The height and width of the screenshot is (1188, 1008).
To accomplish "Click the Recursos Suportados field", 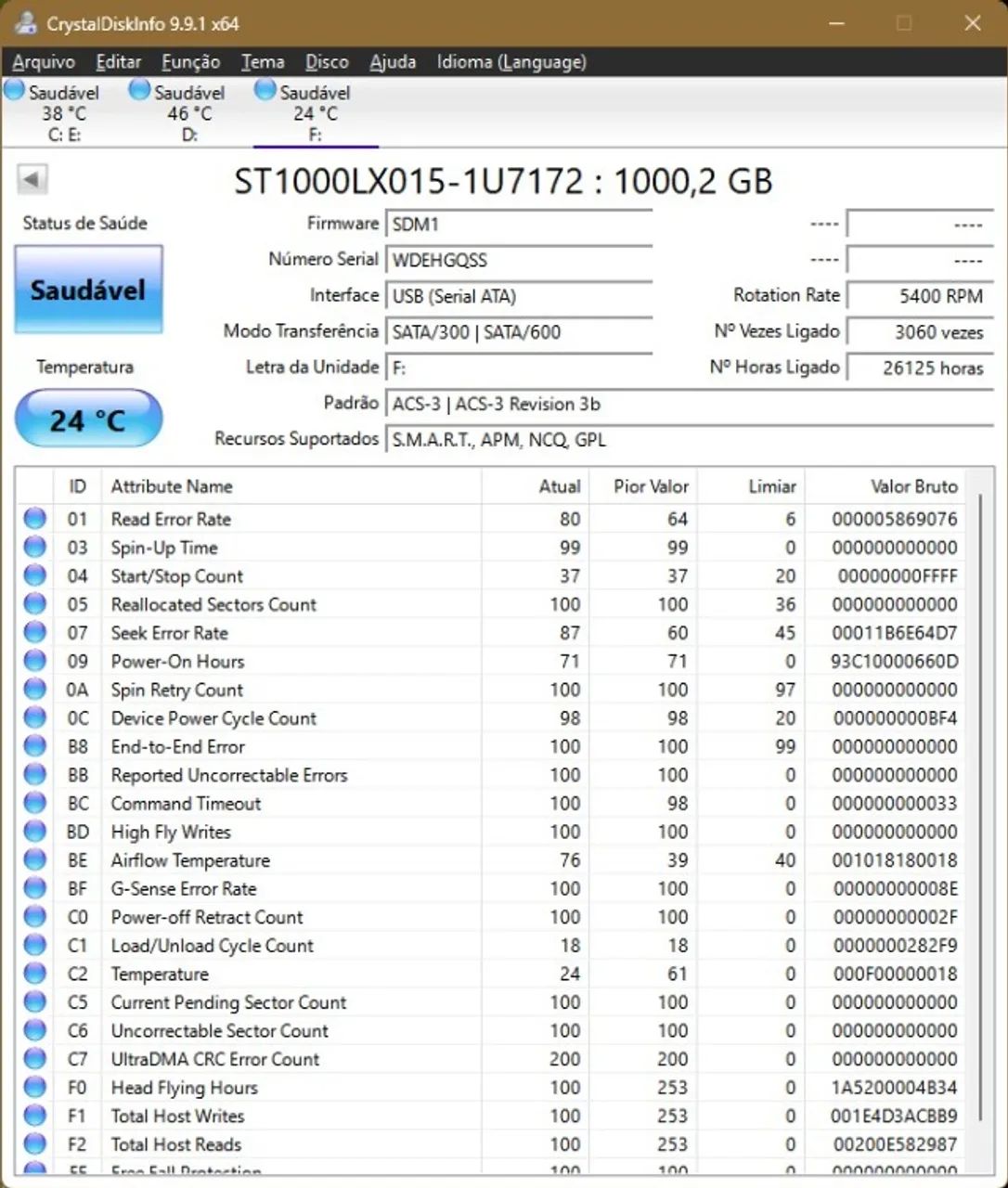I will [x=690, y=440].
